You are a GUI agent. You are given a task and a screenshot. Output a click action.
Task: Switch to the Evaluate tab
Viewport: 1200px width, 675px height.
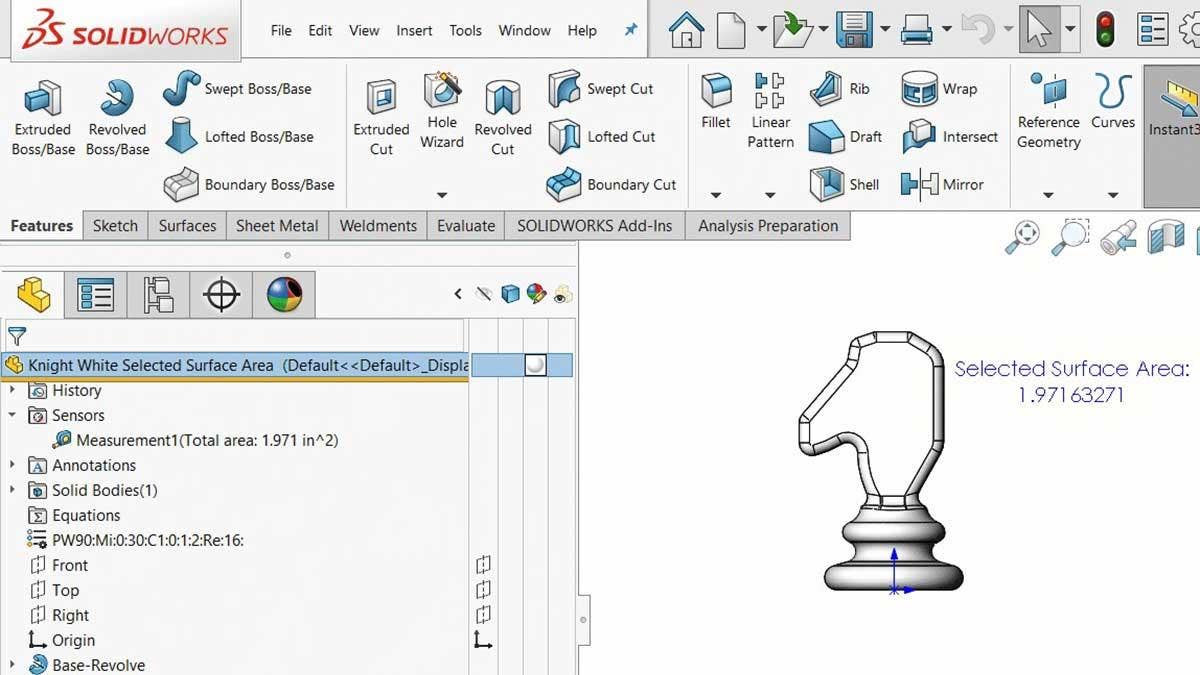pos(466,226)
